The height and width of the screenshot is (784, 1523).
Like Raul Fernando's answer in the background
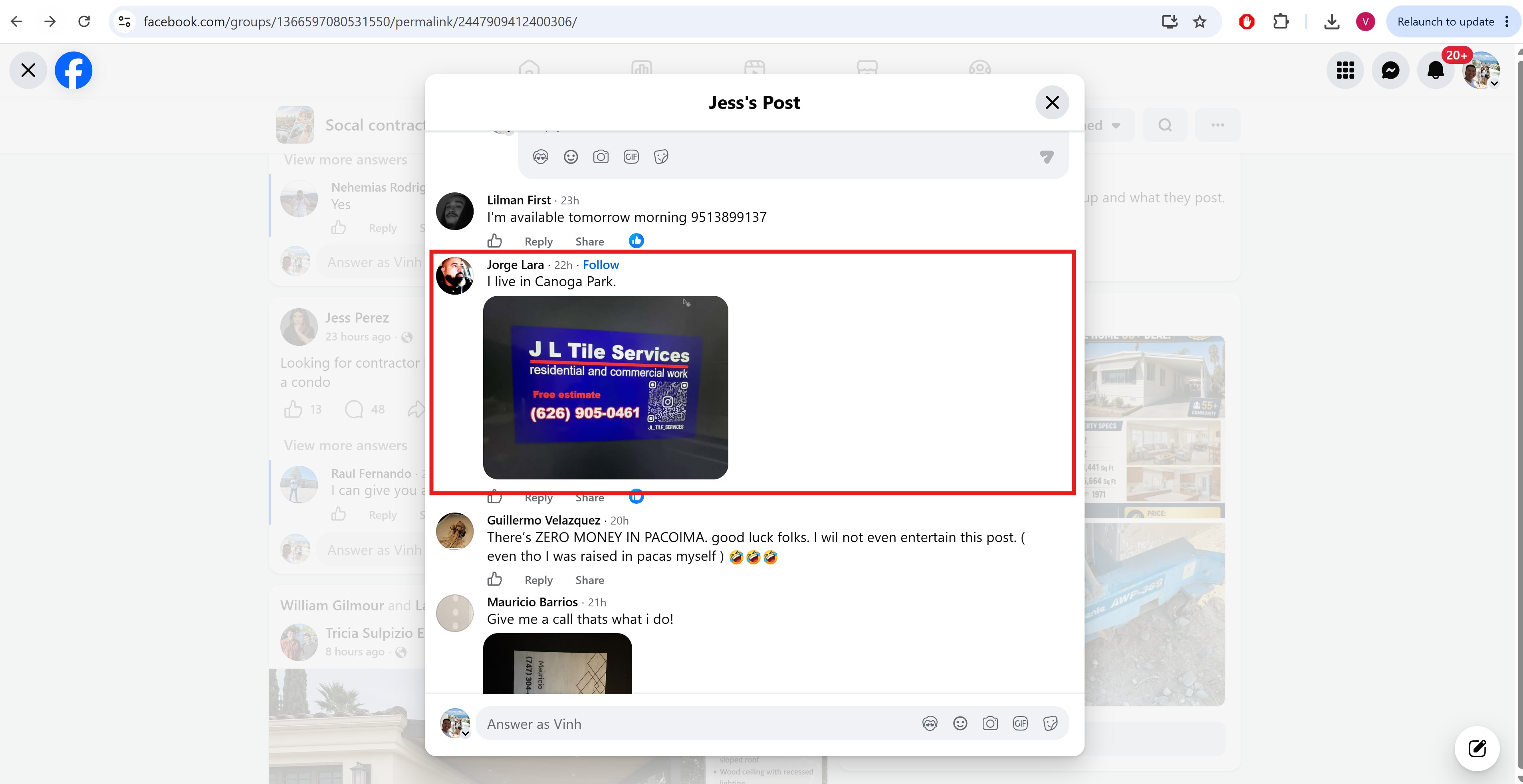[x=338, y=514]
